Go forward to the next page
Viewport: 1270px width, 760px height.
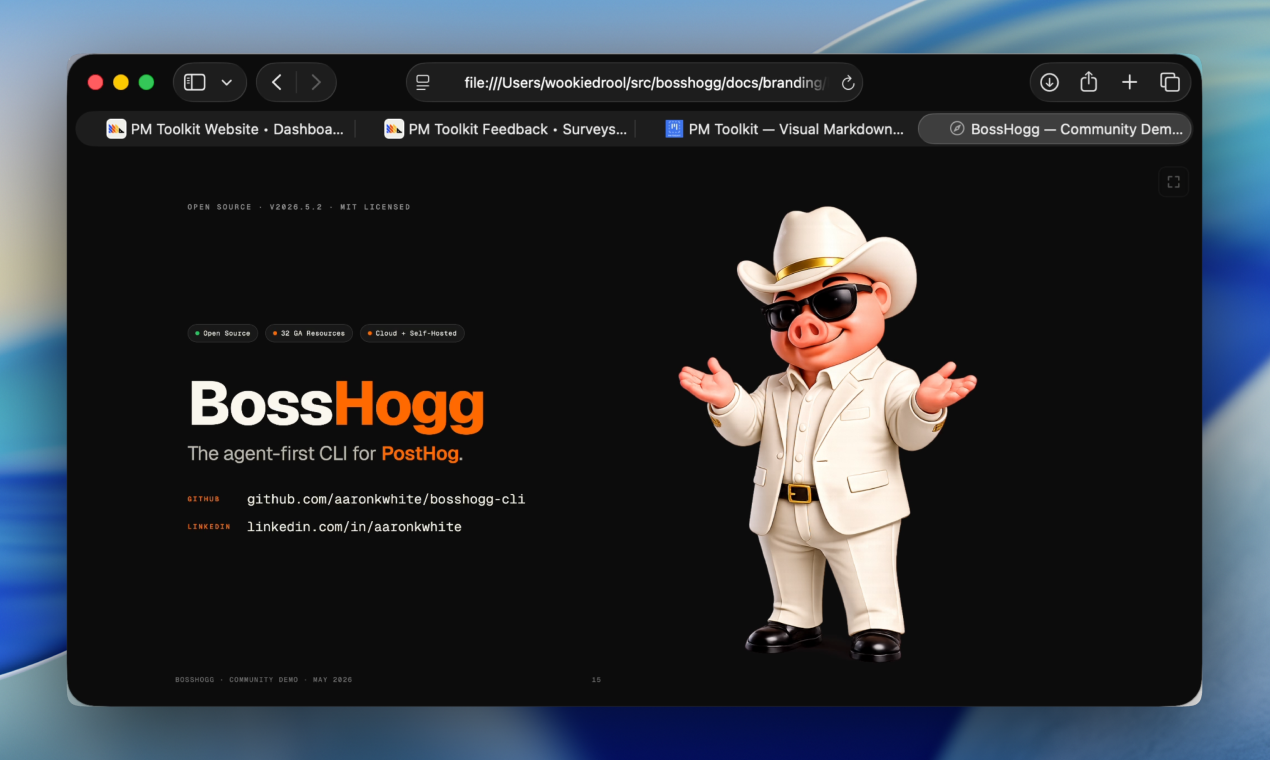(316, 82)
